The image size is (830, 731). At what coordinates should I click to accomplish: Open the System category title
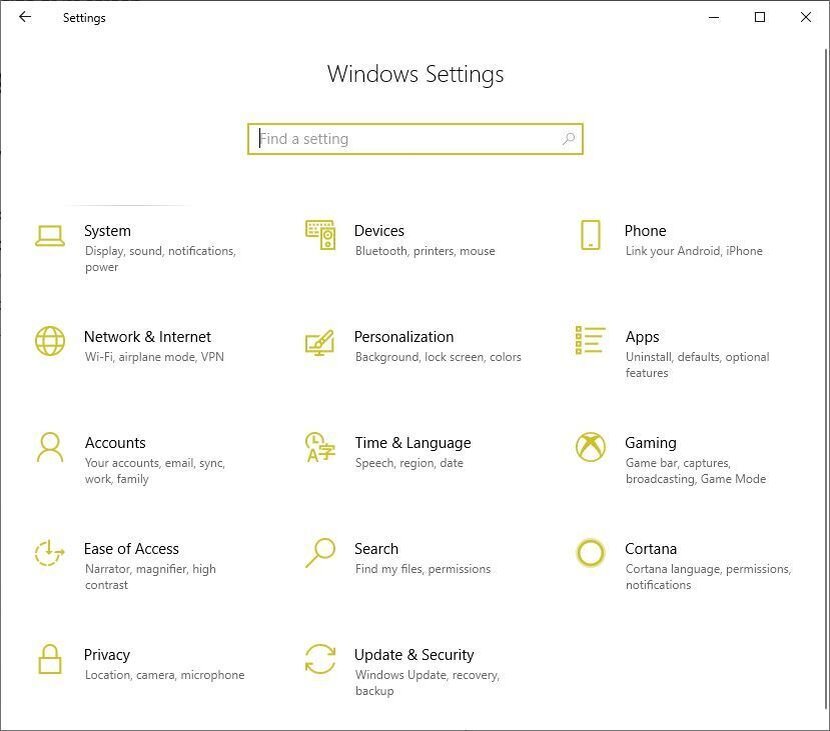(107, 231)
